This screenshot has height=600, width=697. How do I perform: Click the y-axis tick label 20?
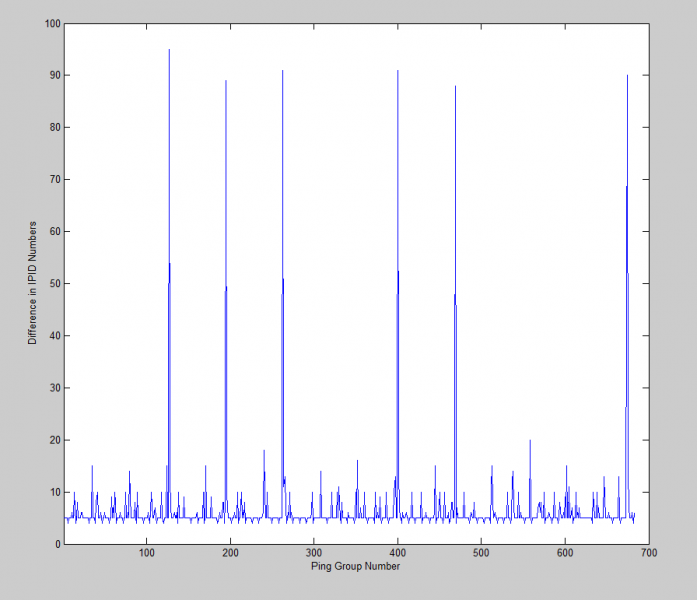(54, 440)
